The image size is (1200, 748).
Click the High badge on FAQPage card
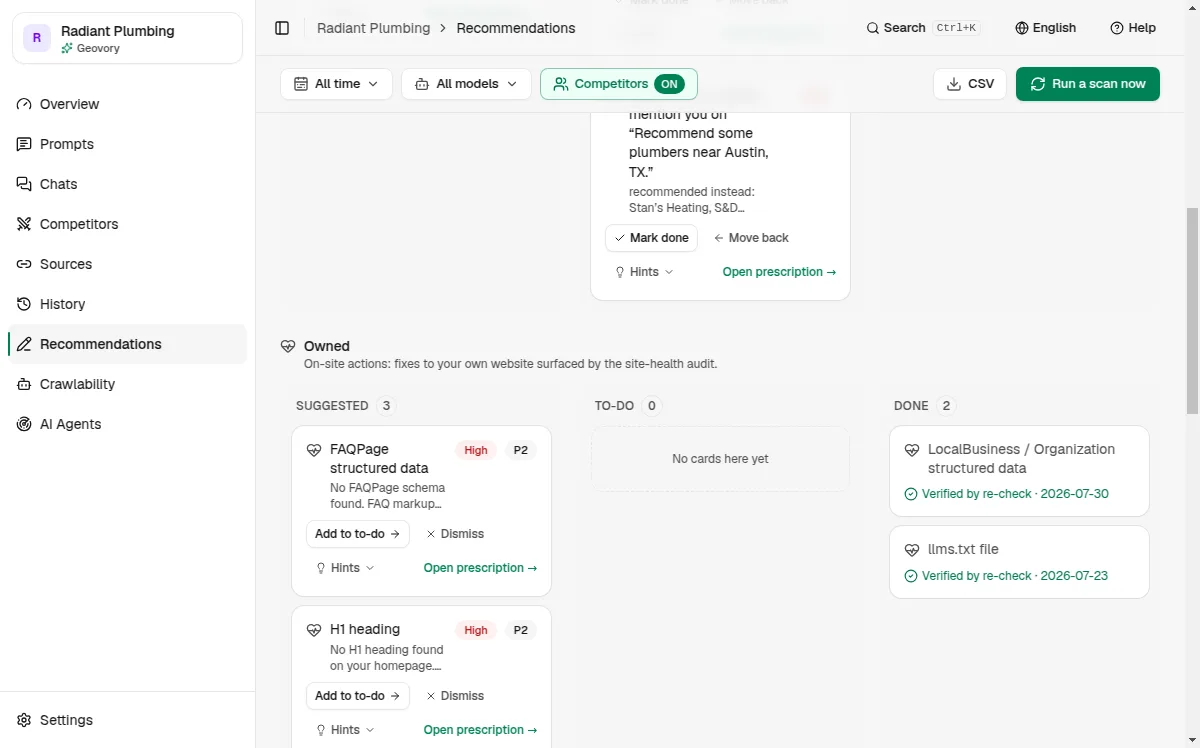[476, 450]
